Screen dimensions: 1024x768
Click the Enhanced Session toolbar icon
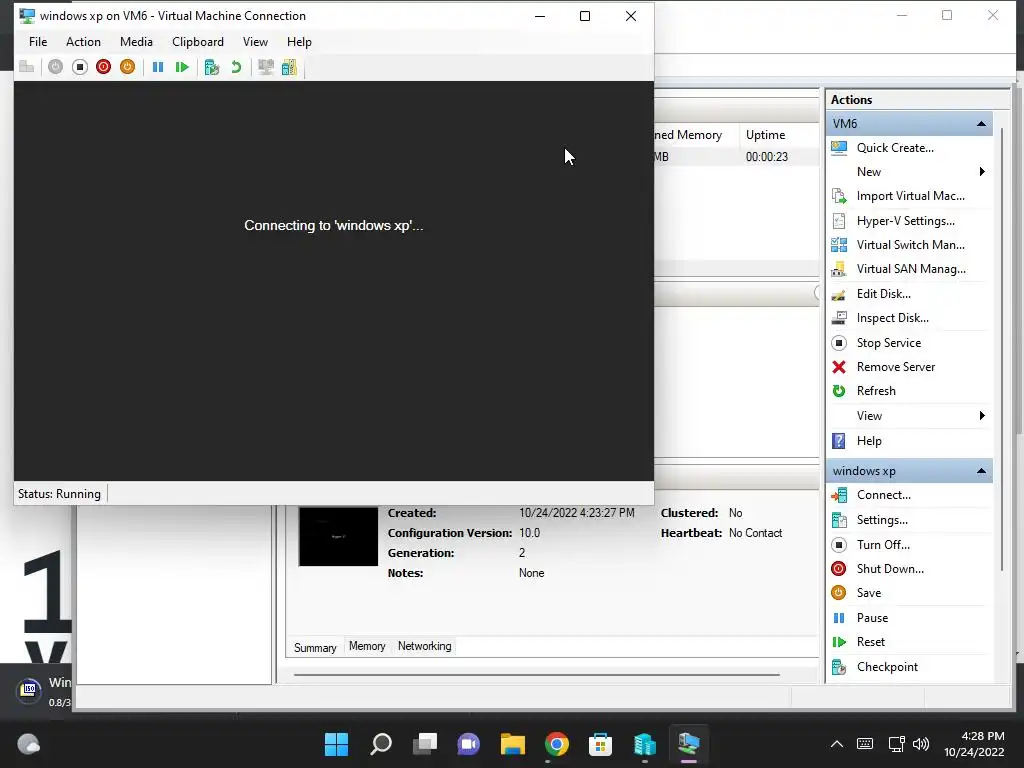point(265,67)
